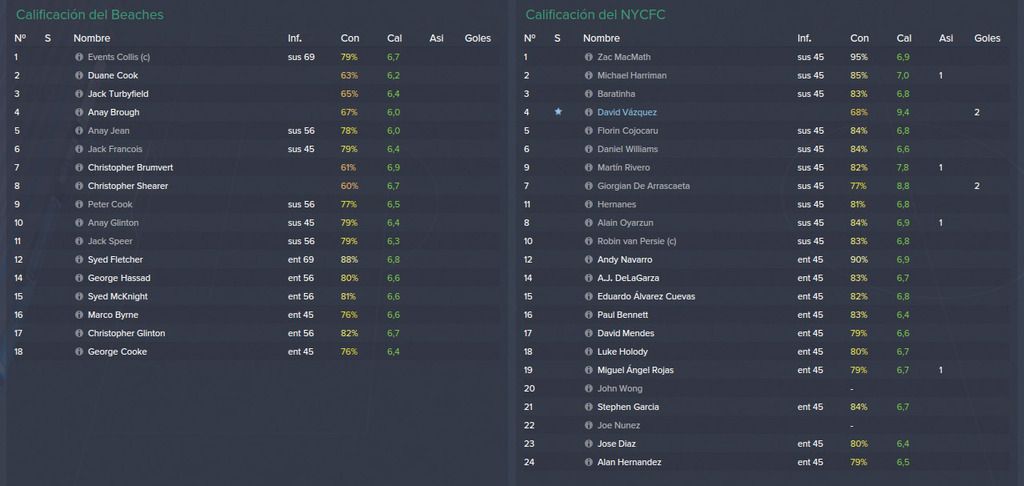This screenshot has width=1024, height=486.
Task: Open David Vázquez player profile link
Action: point(627,112)
